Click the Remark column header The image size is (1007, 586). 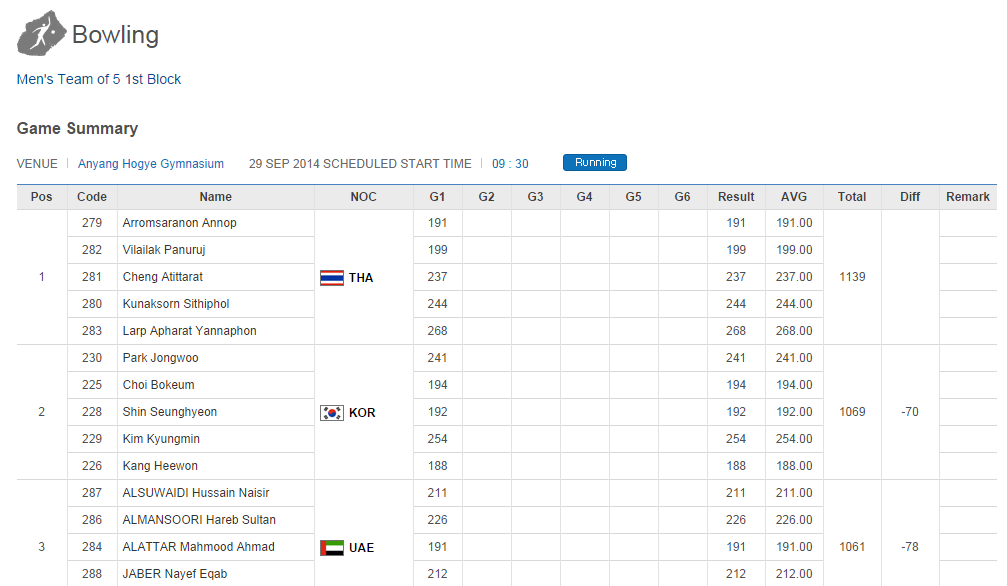pyautogui.click(x=967, y=197)
